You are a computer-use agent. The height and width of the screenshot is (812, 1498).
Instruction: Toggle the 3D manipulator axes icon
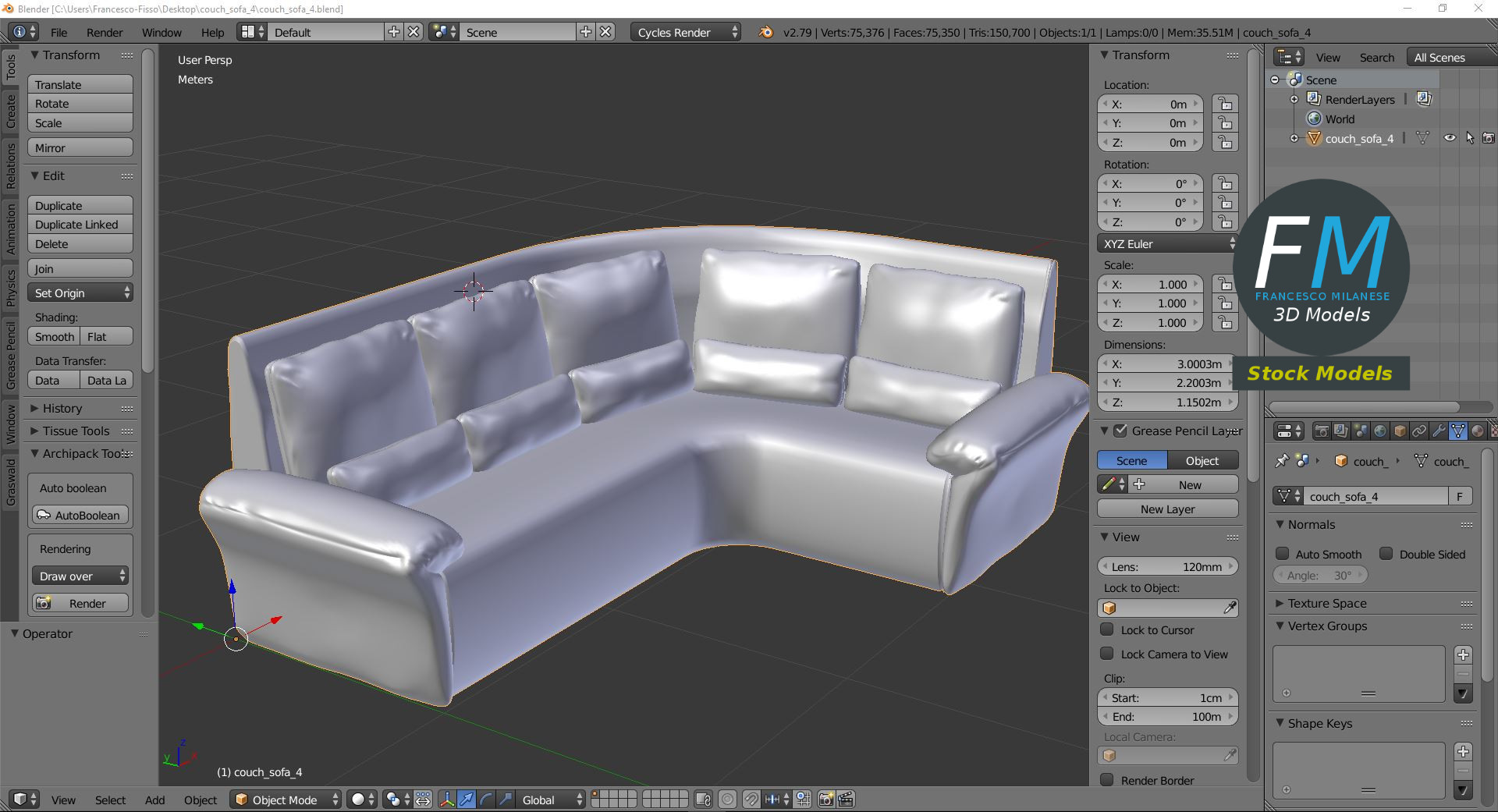[x=447, y=800]
